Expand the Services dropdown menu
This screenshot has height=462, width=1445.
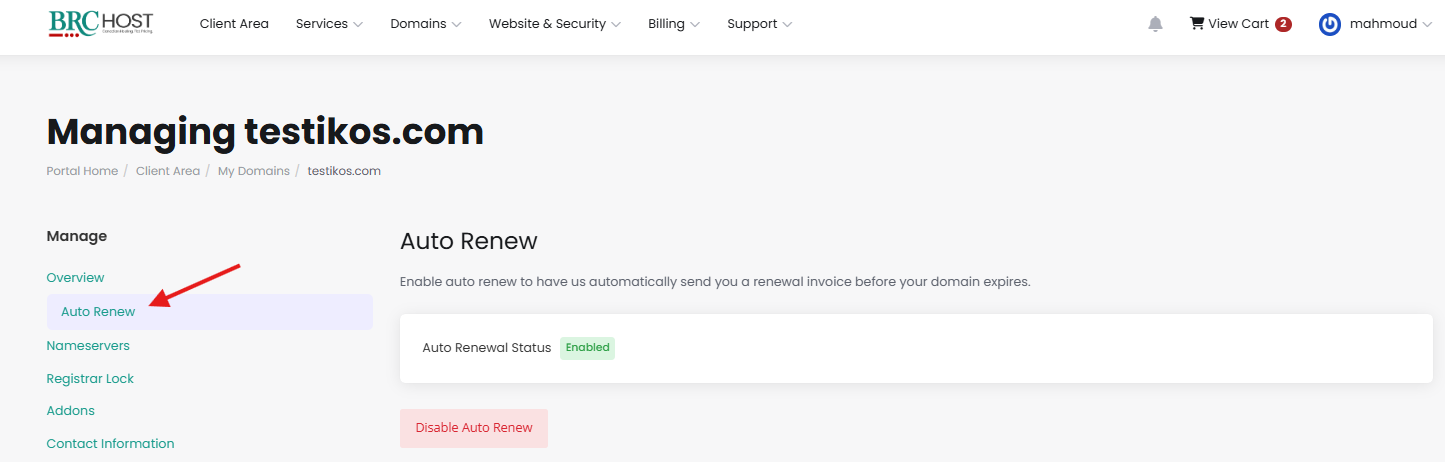coord(329,24)
